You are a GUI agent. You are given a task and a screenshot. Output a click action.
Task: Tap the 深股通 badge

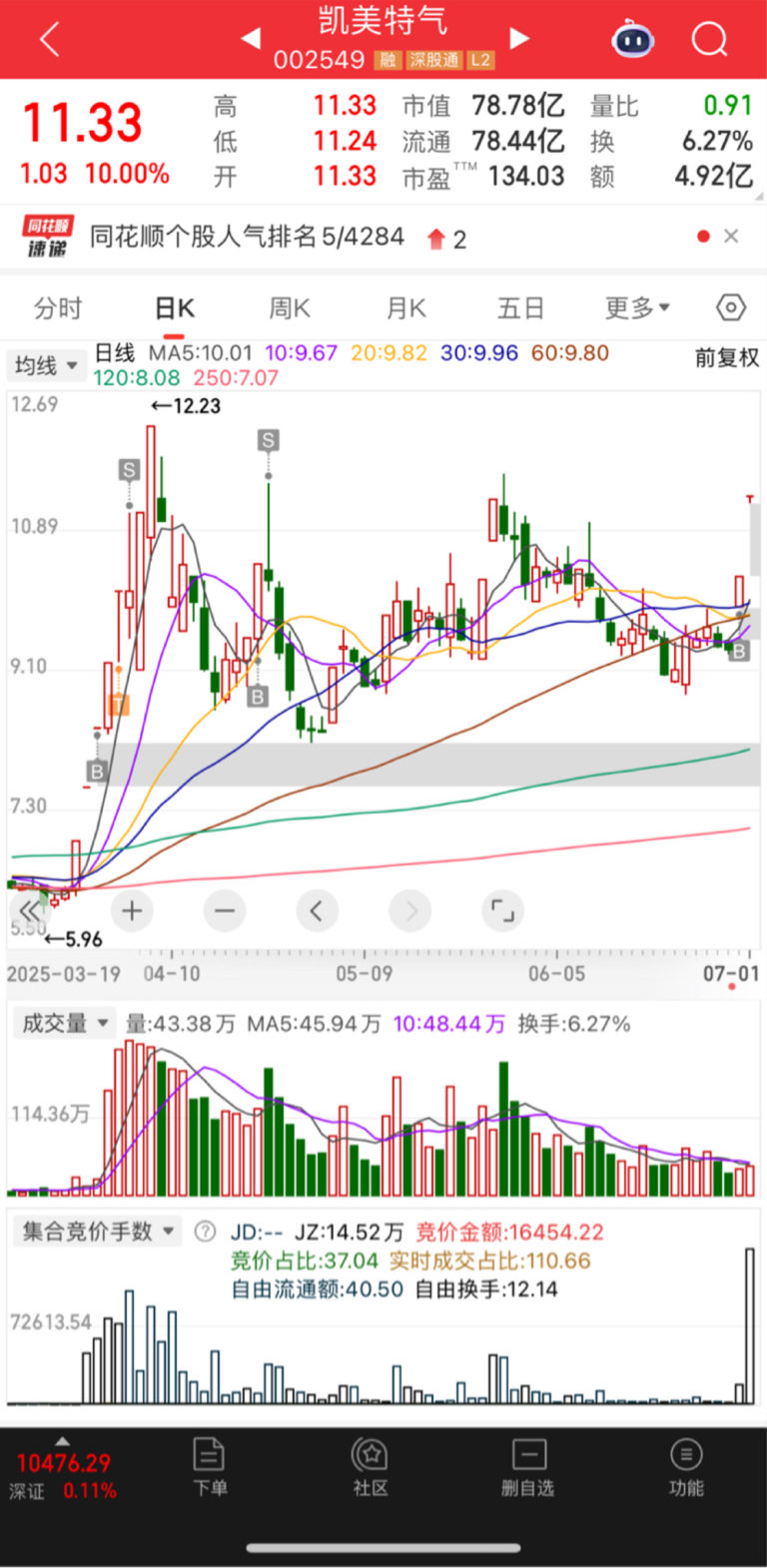tap(434, 60)
